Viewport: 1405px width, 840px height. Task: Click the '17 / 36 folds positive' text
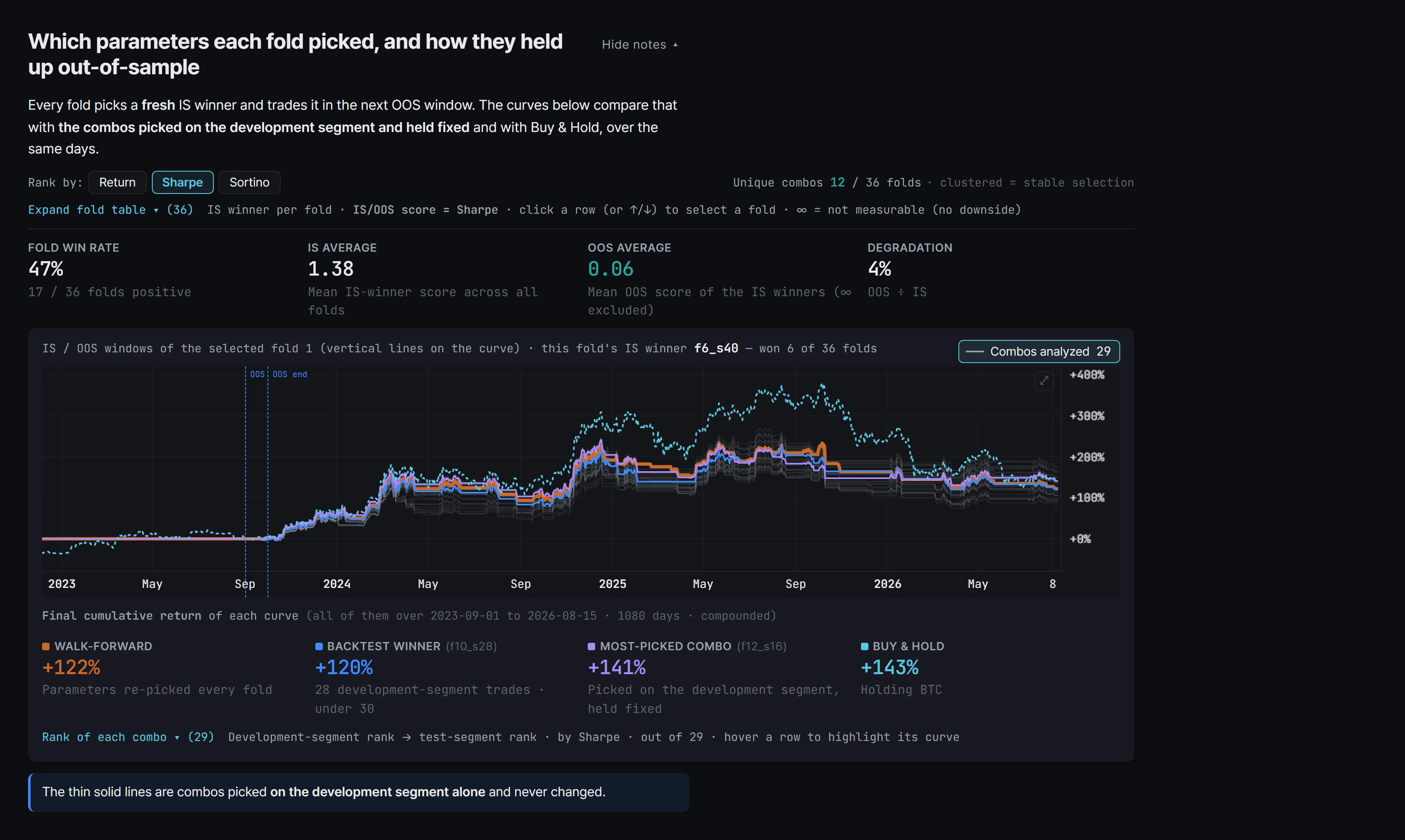[x=110, y=292]
